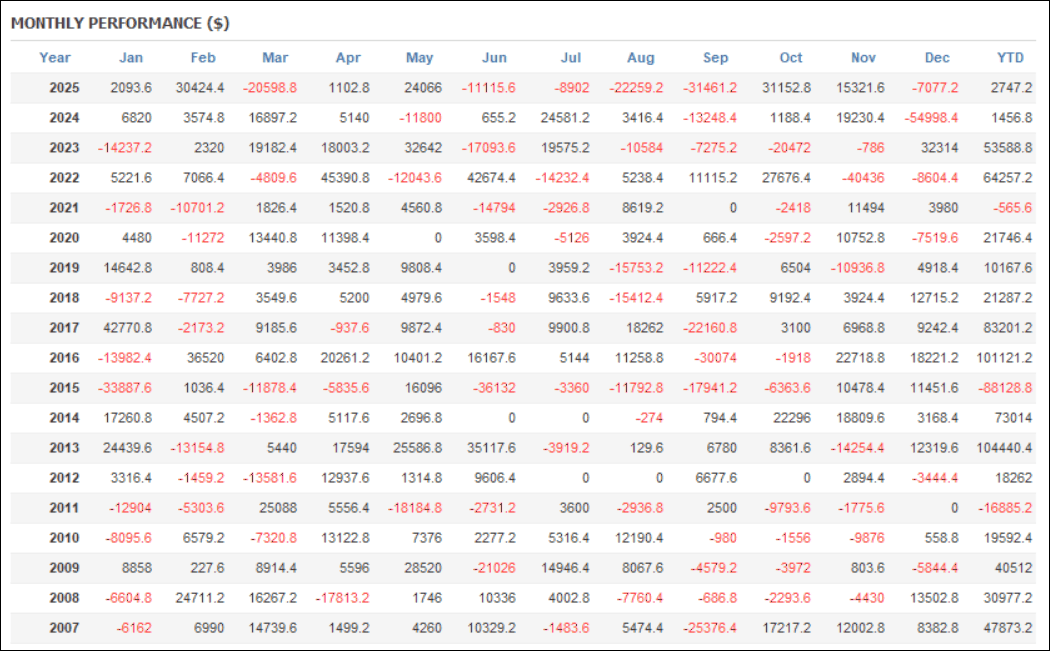The image size is (1050, 651).
Task: Click the 53588.8 YTD total for 2023
Action: click(1004, 148)
